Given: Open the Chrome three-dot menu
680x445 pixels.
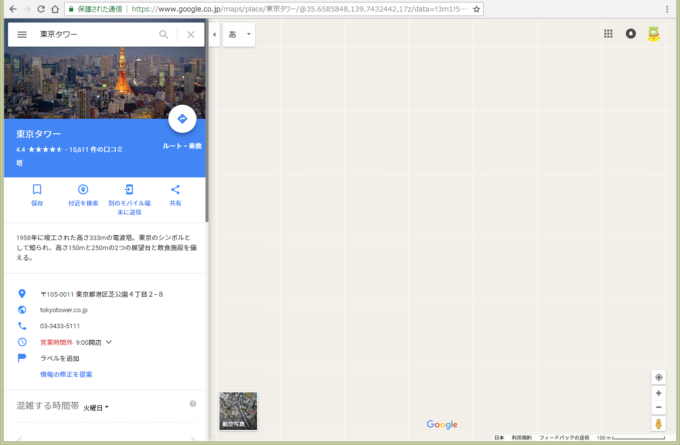Looking at the screenshot, I should tap(667, 9).
